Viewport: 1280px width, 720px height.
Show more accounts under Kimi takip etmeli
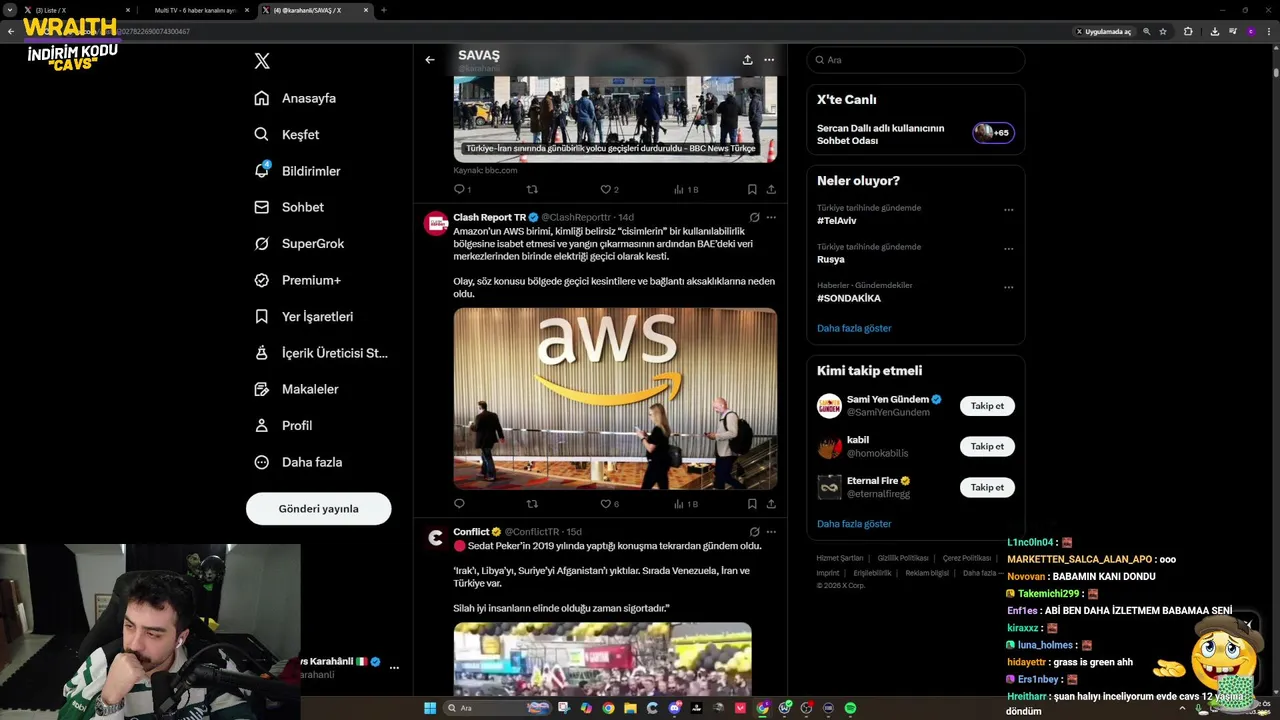coord(854,524)
